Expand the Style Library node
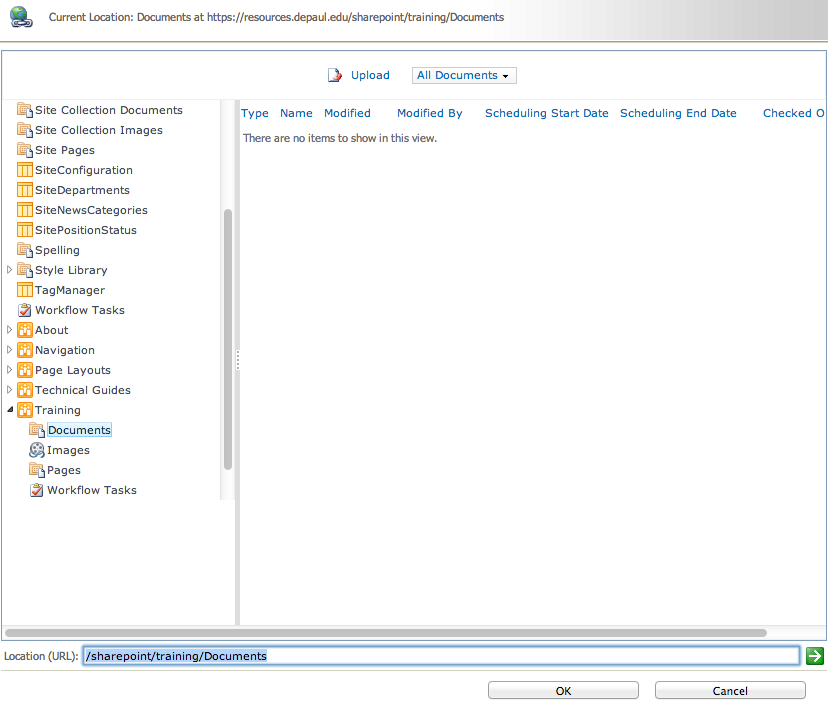Viewport: 828px width, 711px height. [9, 270]
